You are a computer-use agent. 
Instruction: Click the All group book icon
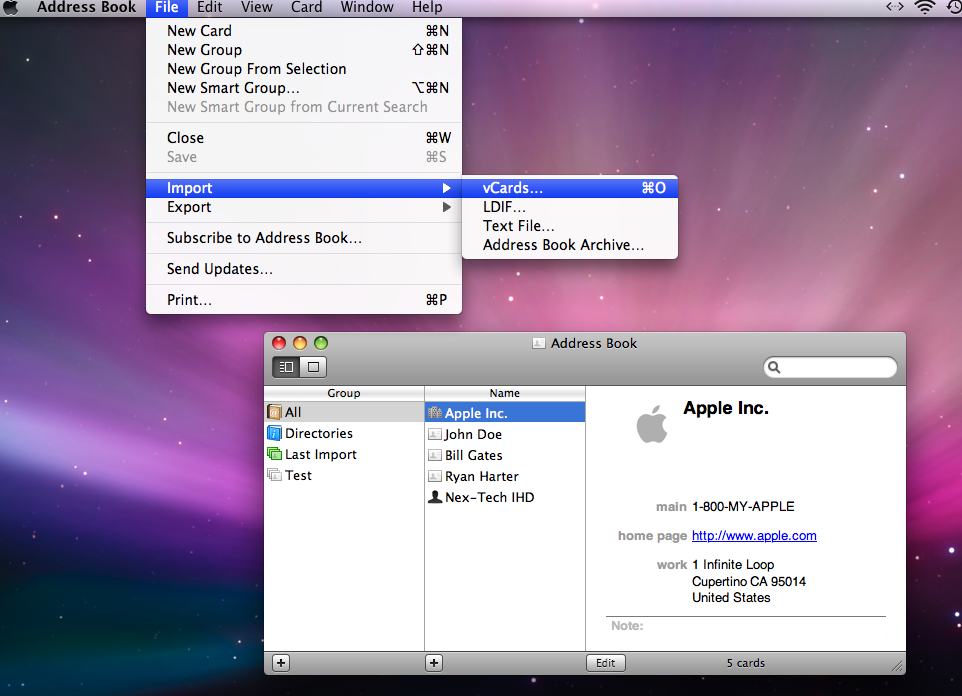point(275,412)
